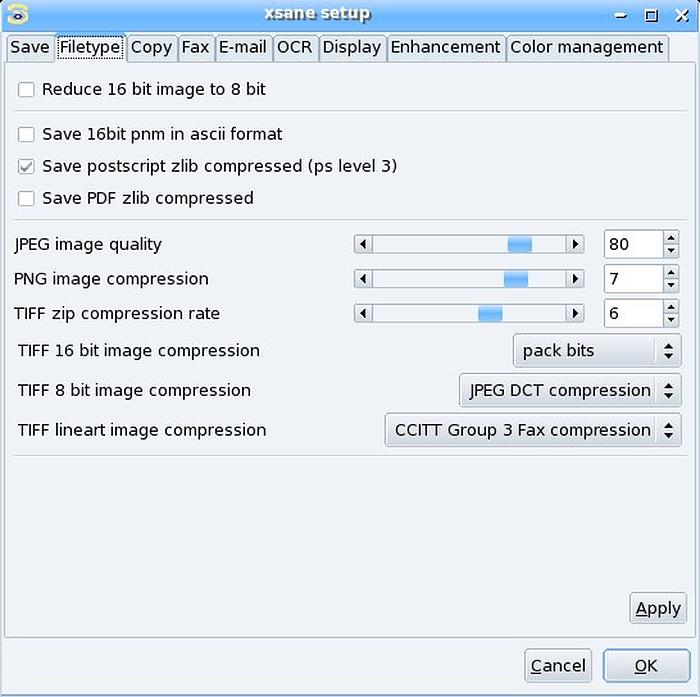Open TIFF 16 bit compression dropdown (pack bits)
Image resolution: width=700 pixels, height=697 pixels.
[x=597, y=351]
